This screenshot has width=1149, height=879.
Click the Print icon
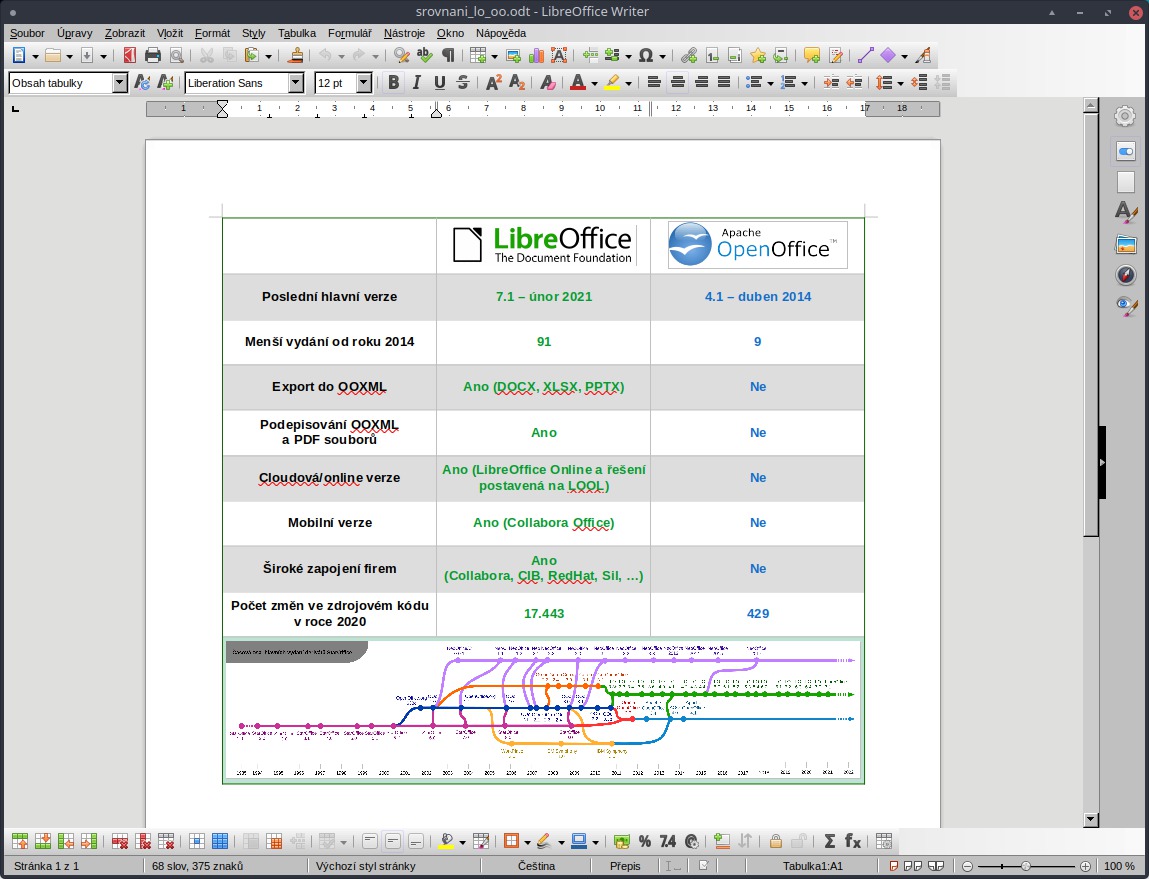coord(152,55)
